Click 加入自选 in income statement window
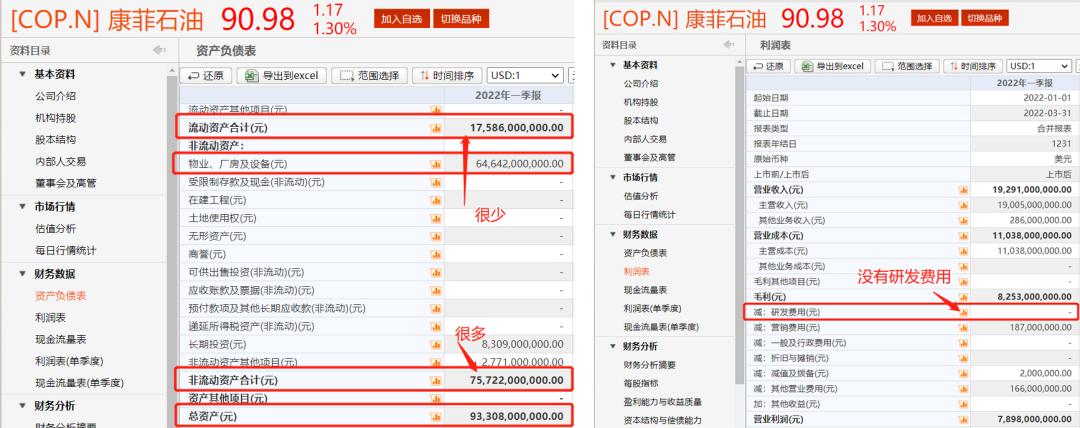Screen dimensions: 1080x428 934,19
